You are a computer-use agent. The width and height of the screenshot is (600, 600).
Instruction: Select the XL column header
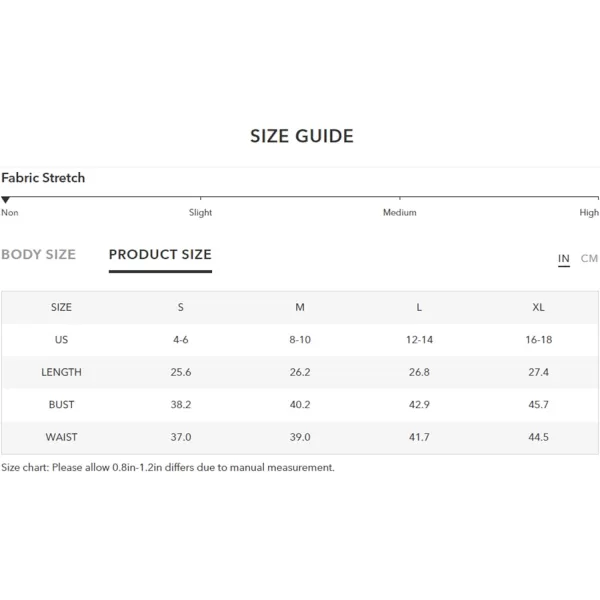point(538,307)
